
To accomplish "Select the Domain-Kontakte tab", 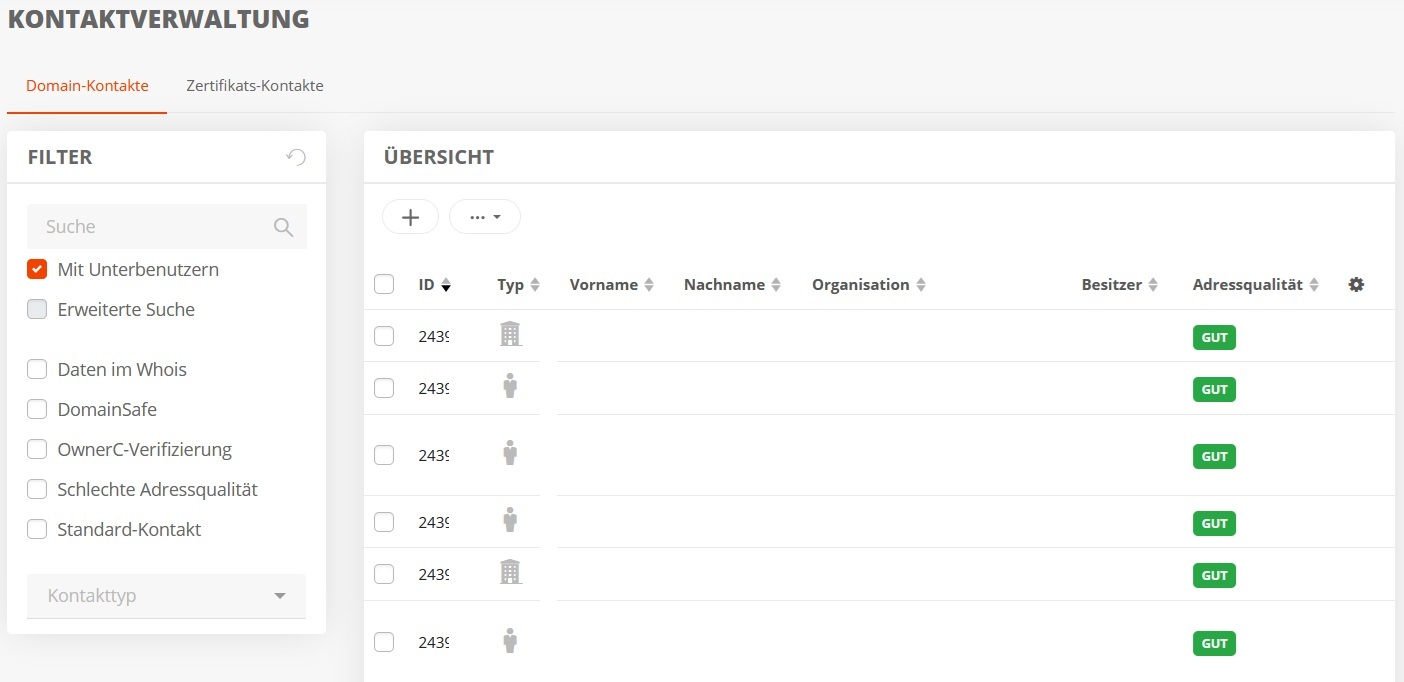I will (x=87, y=86).
